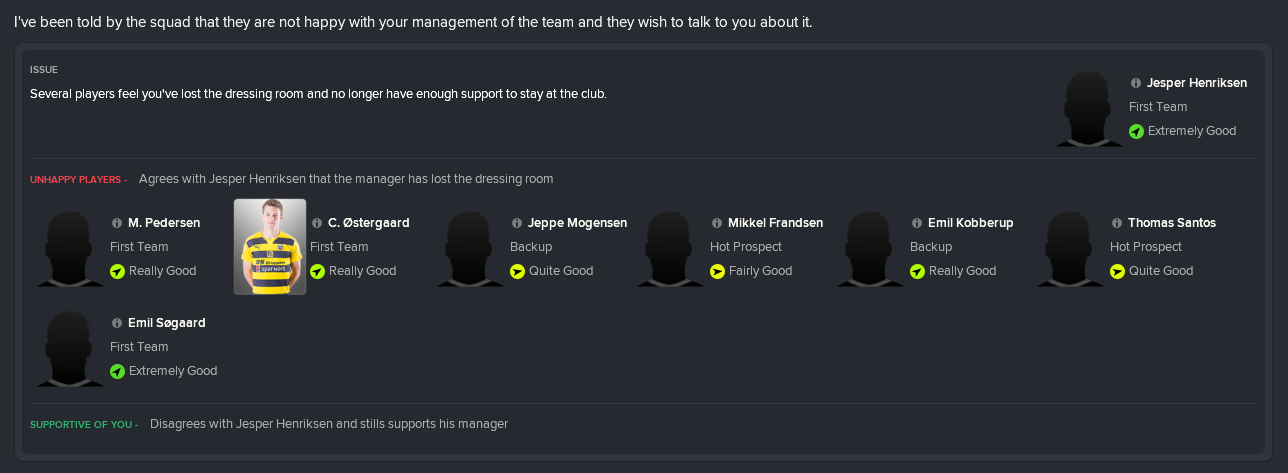Select the Mikkel Frandsen name link
Screen dimensions: 1288x473
(x=776, y=223)
